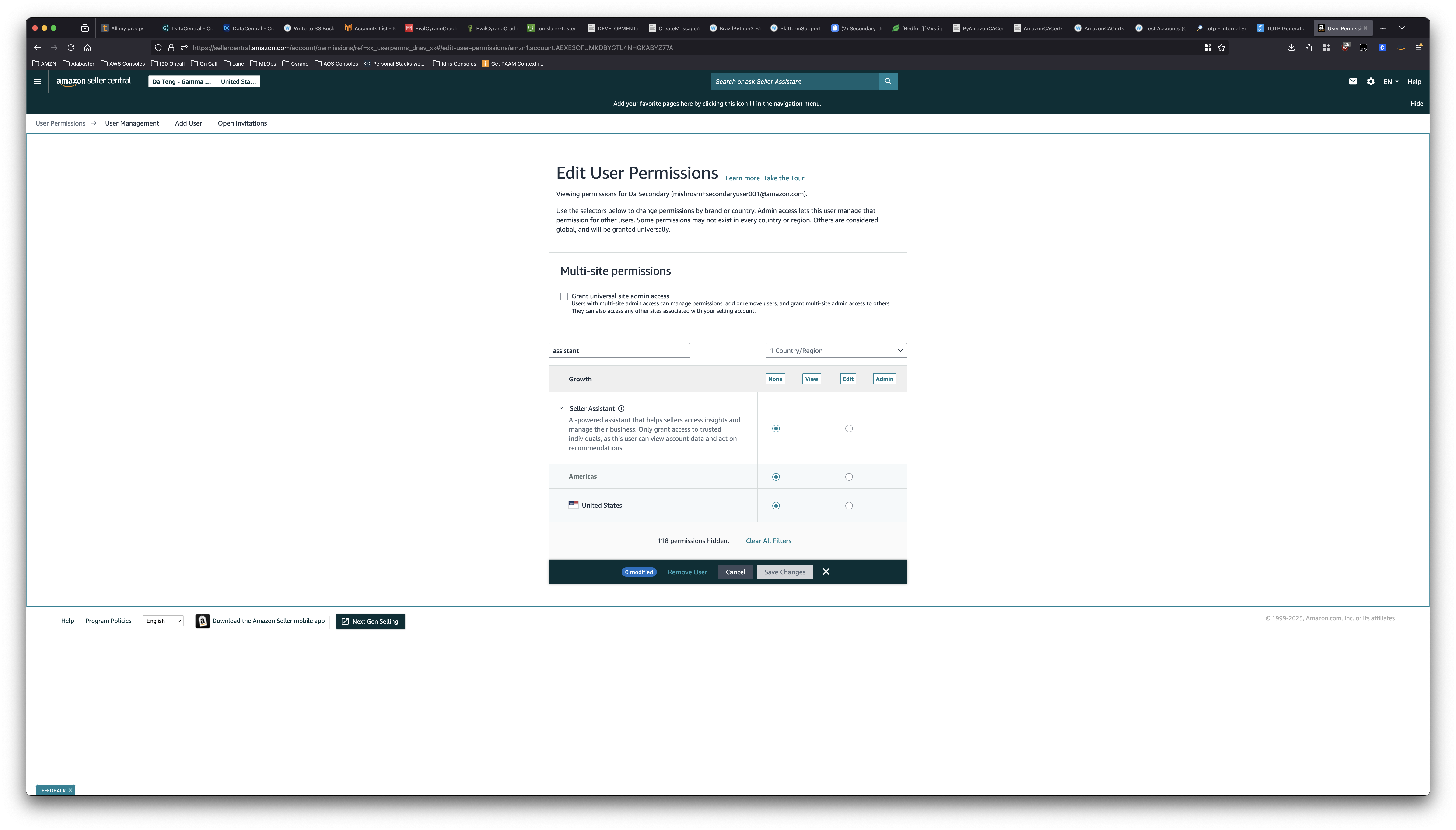Click the magnifier search button
Screen dimensions: 1456x830
tap(888, 81)
